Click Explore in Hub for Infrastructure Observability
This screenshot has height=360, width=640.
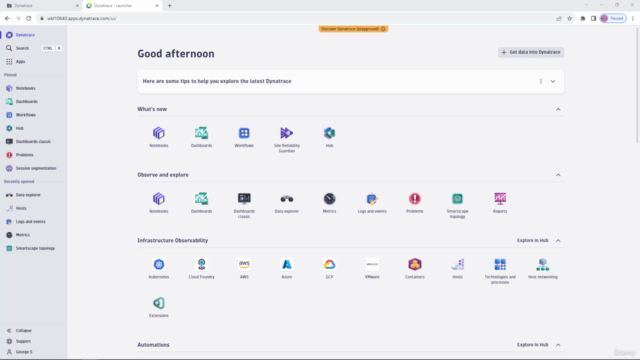click(532, 240)
